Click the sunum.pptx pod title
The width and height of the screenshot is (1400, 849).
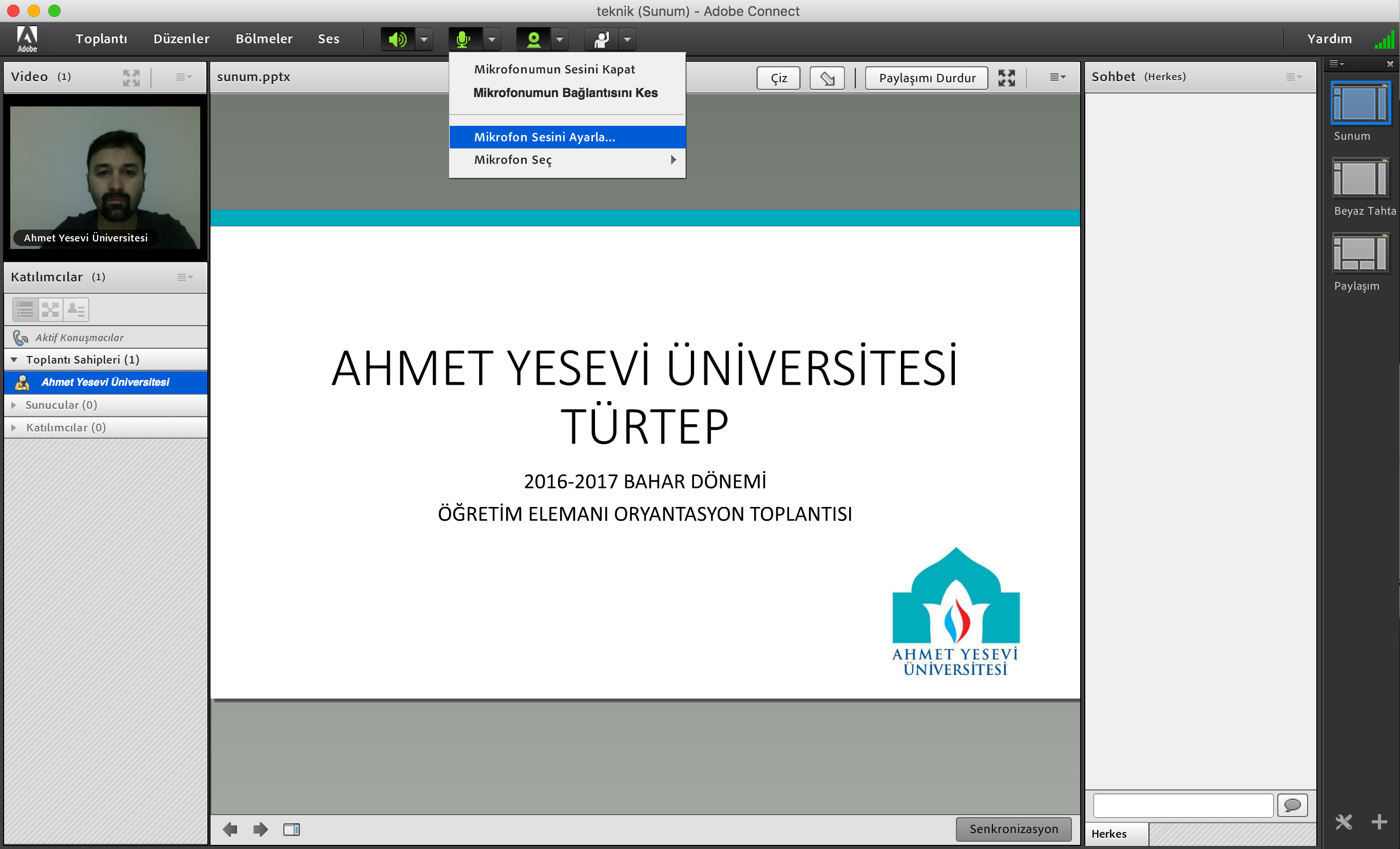pyautogui.click(x=254, y=77)
